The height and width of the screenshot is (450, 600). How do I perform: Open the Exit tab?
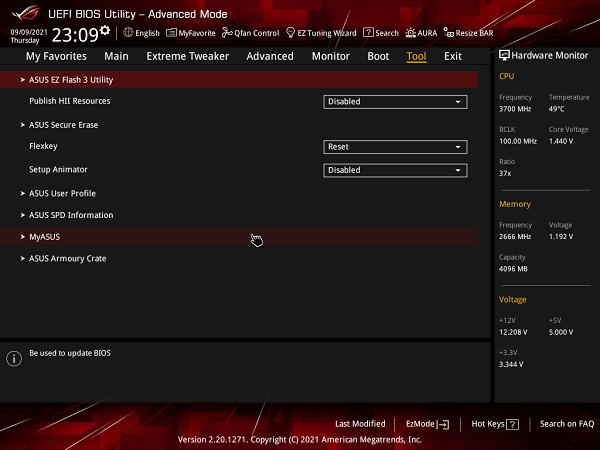point(453,56)
